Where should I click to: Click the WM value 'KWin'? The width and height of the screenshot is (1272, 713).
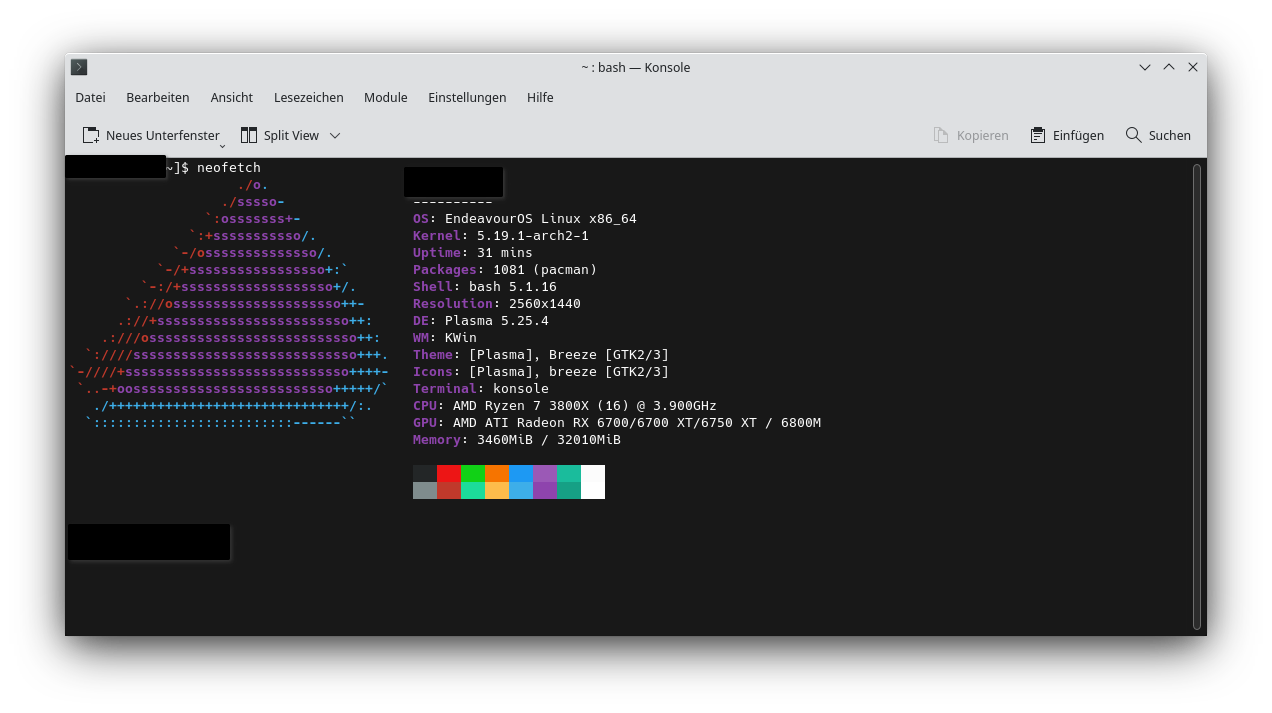461,337
